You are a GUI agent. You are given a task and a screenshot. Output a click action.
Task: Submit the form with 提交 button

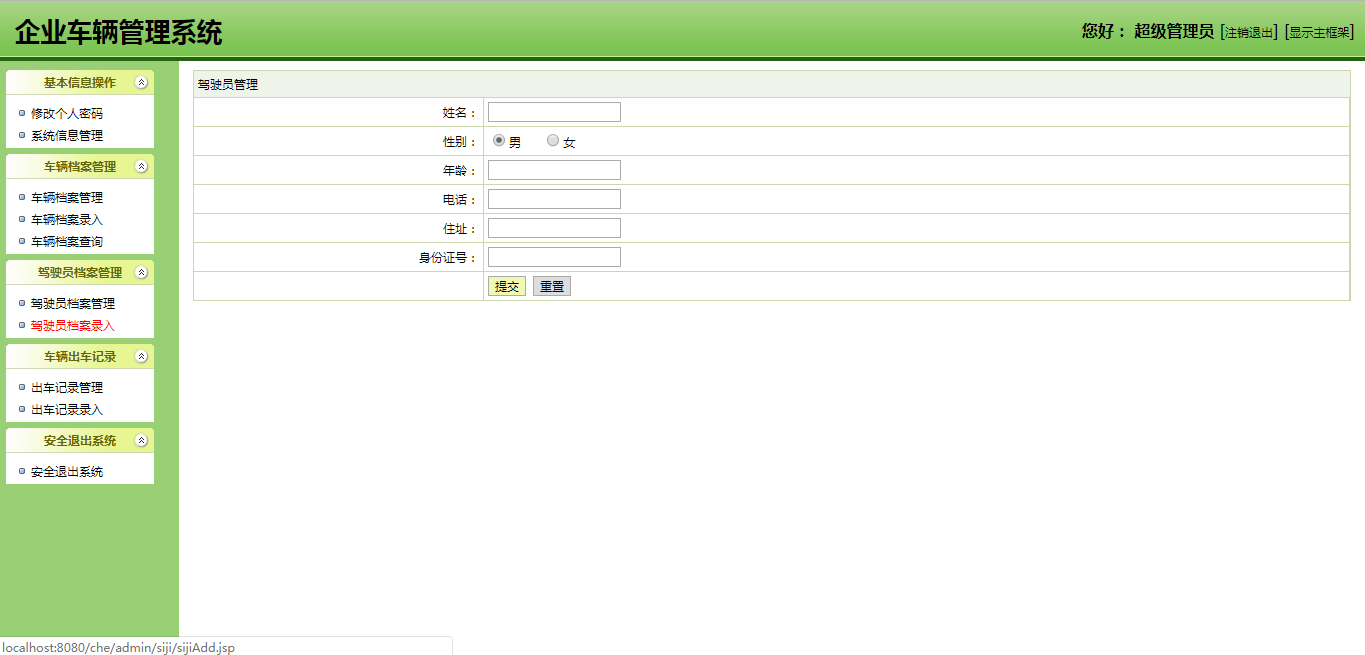click(x=507, y=286)
